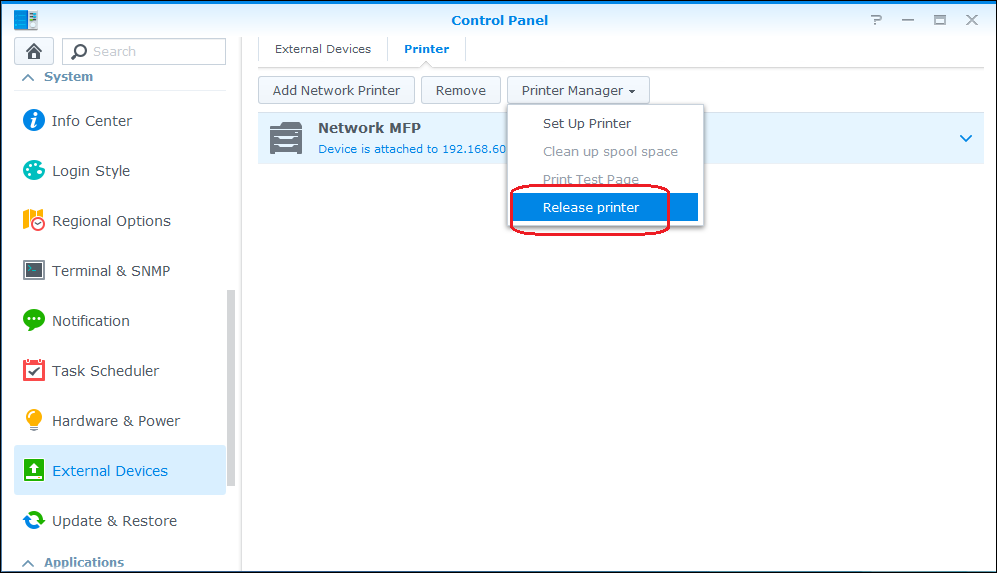Go to Regional Options

120,220
